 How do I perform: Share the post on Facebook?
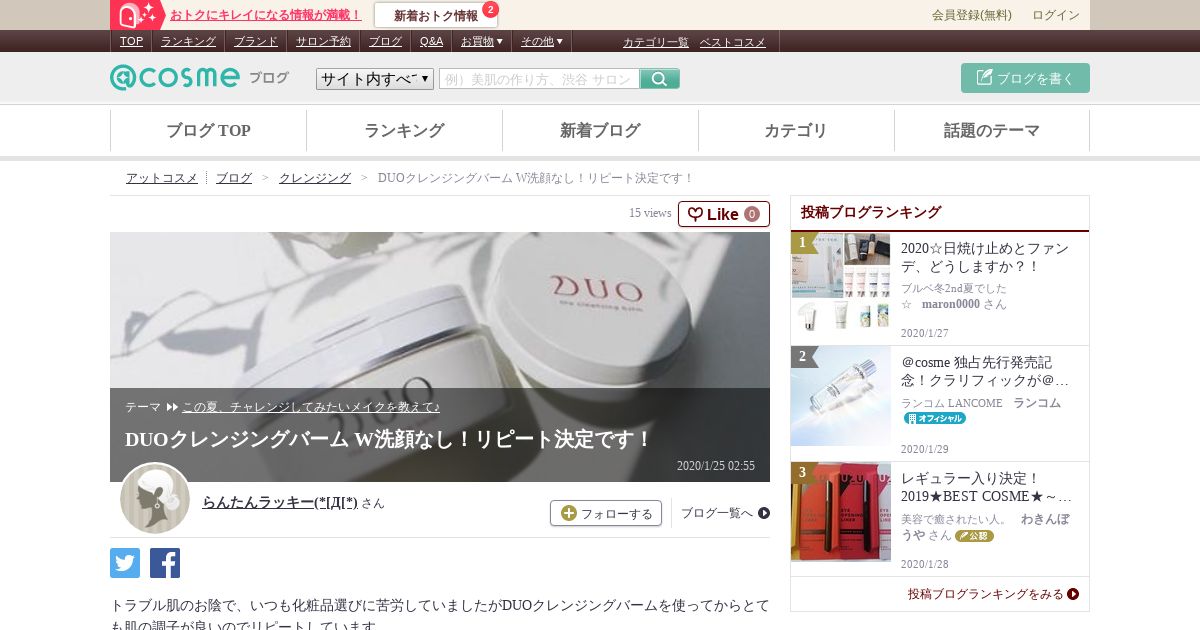(x=165, y=563)
